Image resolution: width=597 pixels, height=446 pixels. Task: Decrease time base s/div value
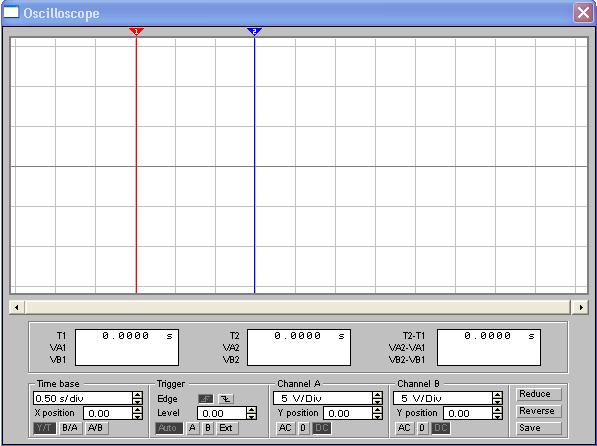137,401
